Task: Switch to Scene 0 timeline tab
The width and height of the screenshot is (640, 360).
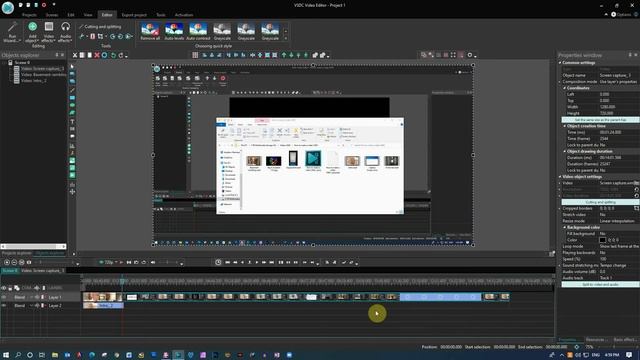Action: tap(10, 271)
